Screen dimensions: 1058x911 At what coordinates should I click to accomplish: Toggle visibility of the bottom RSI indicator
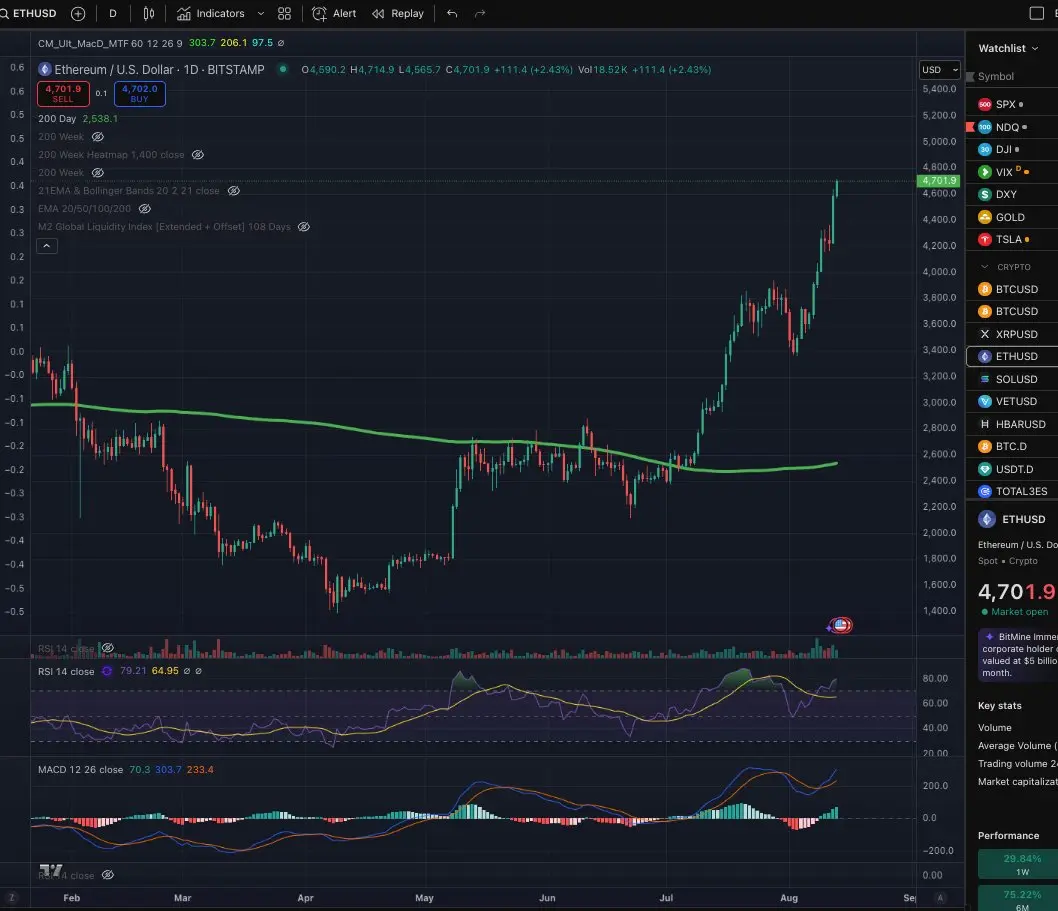pos(107,875)
